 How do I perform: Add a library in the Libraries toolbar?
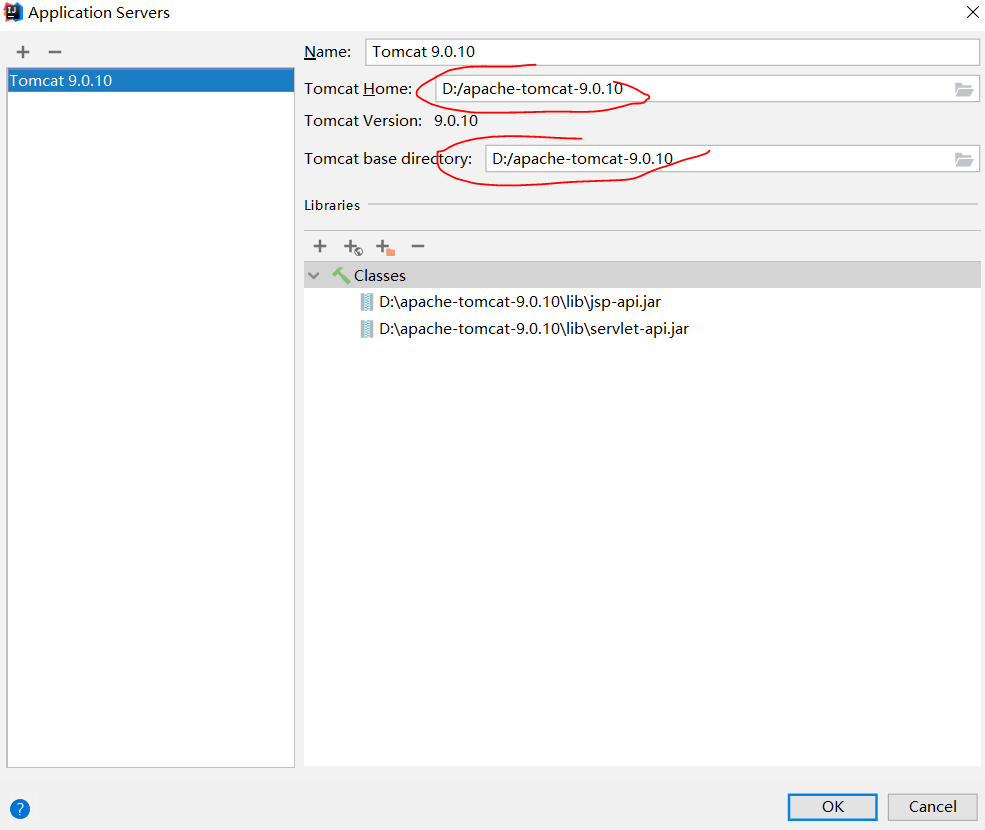320,246
